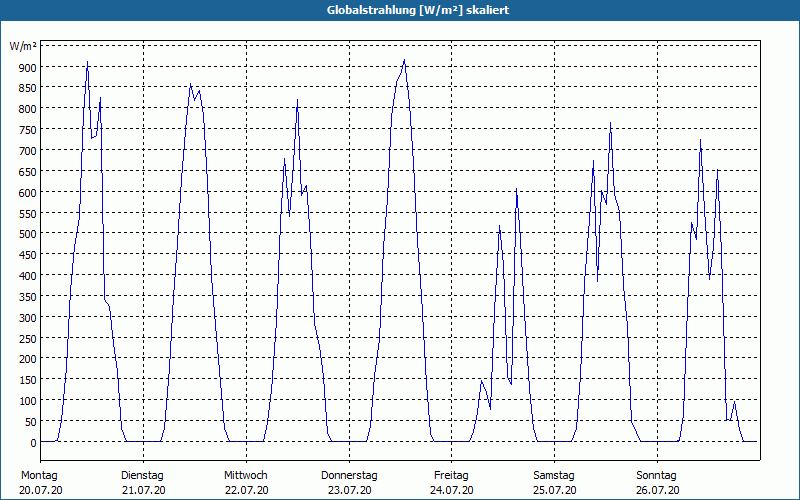Click the 900 y-axis value
Screen dimensions: 800x500
[27, 68]
